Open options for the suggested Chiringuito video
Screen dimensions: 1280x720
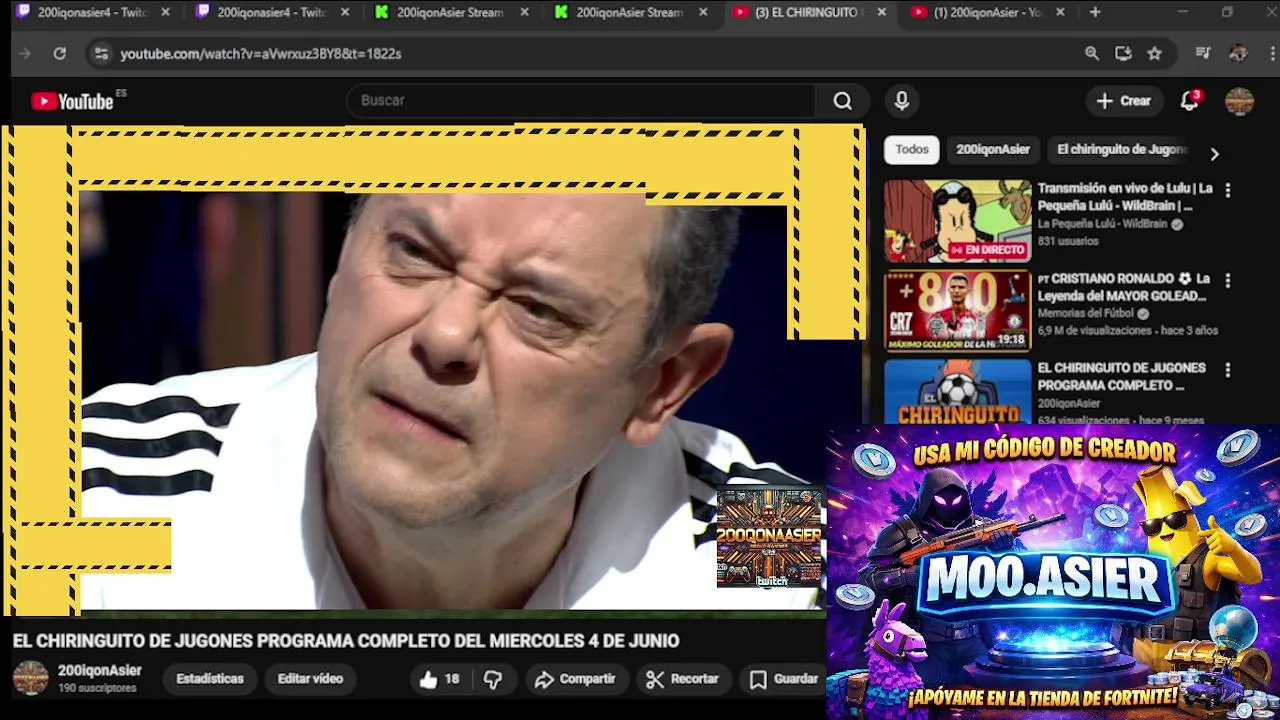(x=1227, y=370)
